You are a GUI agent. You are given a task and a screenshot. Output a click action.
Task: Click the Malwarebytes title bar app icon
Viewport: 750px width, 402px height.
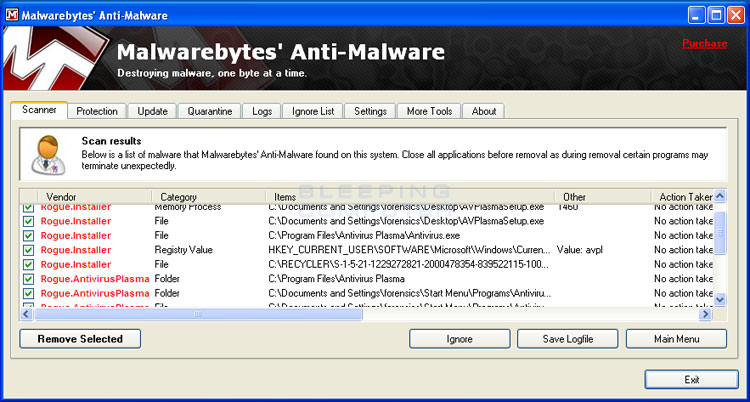pos(12,13)
